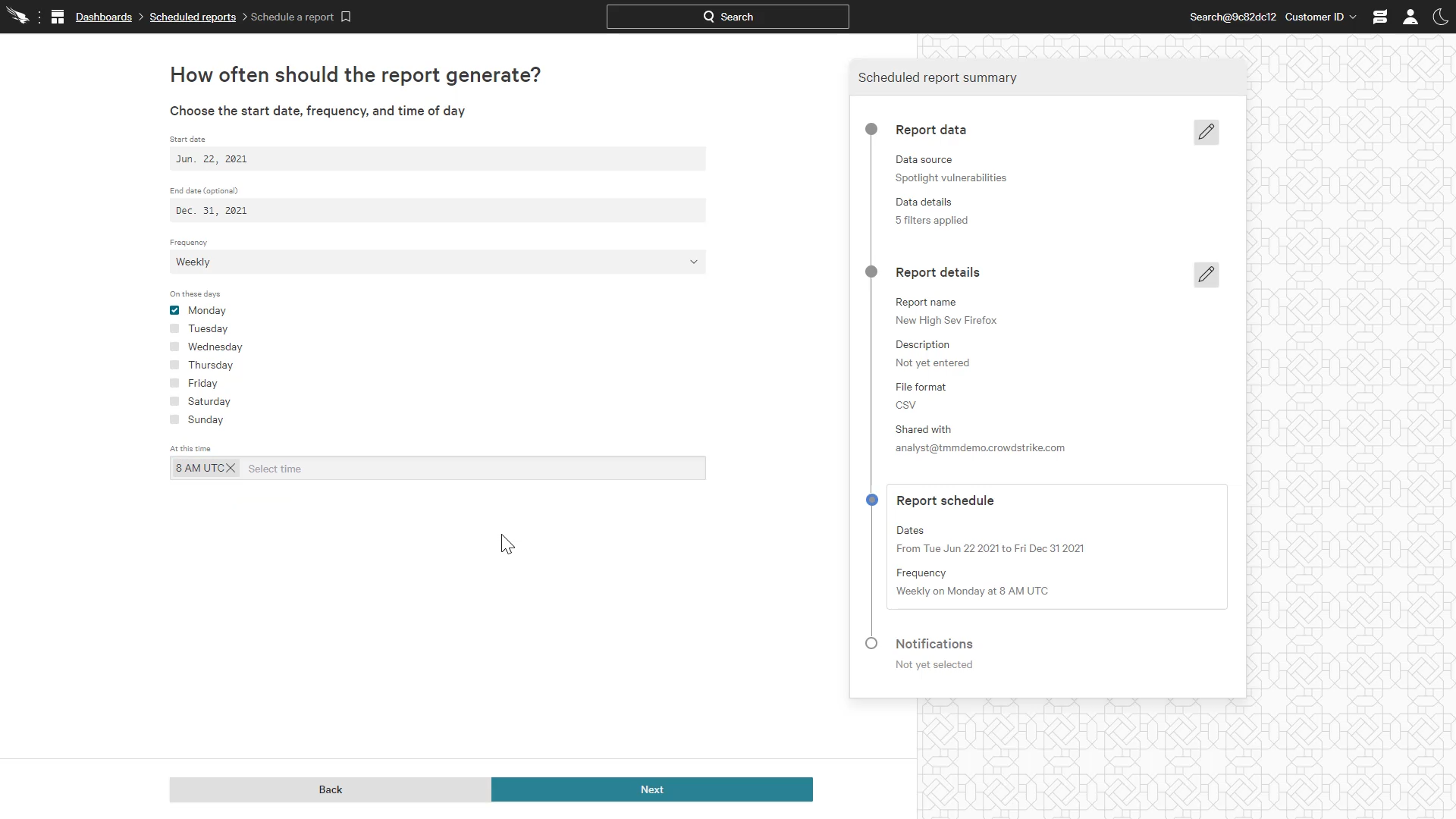
Task: Click the End date input field
Action: click(x=438, y=210)
